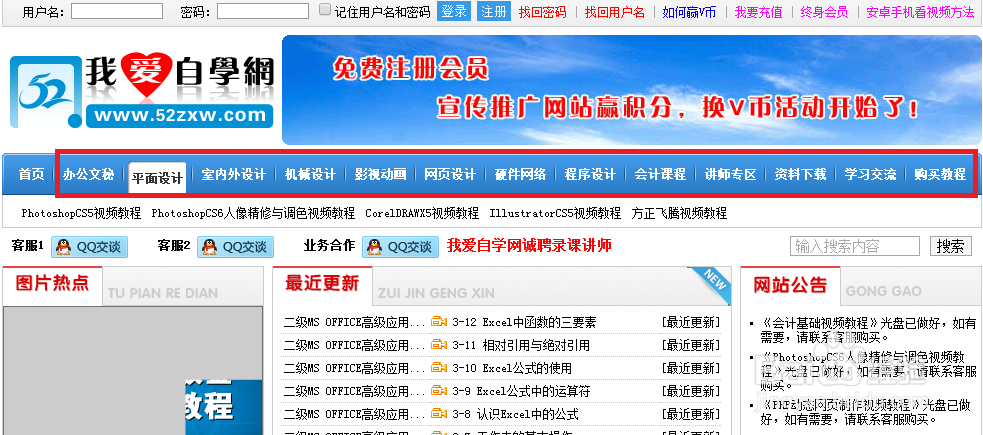
Task: Open the 网页设计 nav tab
Action: click(449, 174)
